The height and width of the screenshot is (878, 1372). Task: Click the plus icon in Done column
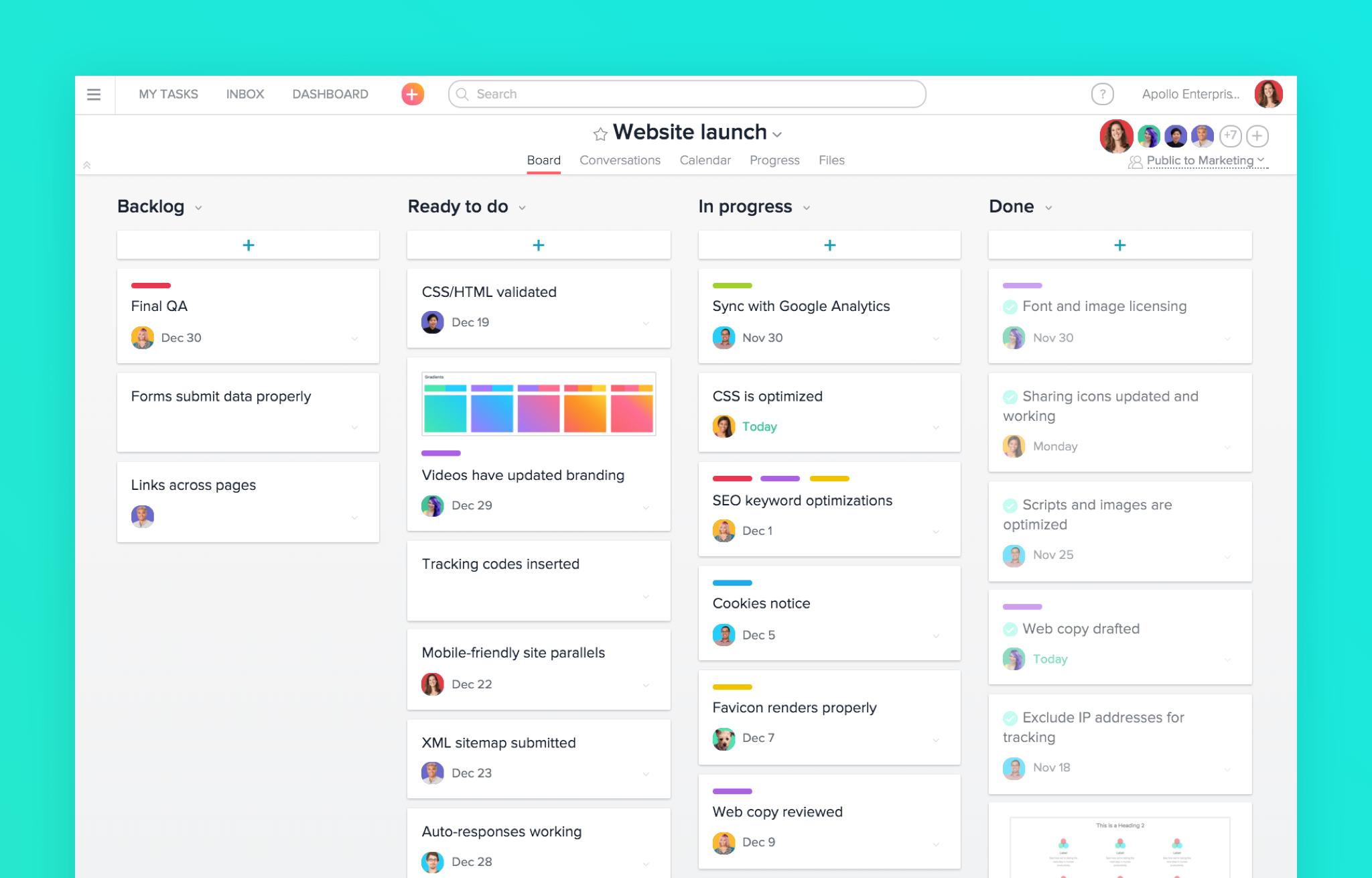coord(1119,243)
